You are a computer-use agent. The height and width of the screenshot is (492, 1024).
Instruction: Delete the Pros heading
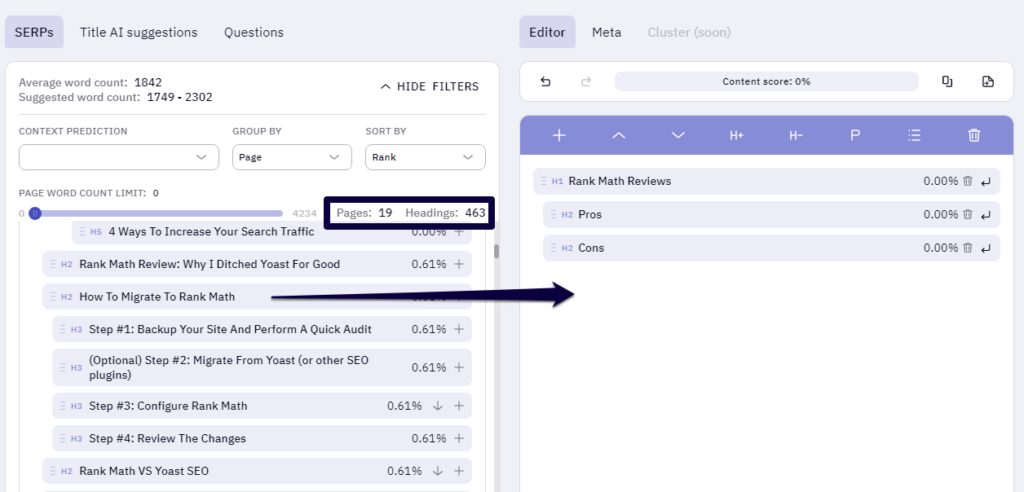(968, 214)
